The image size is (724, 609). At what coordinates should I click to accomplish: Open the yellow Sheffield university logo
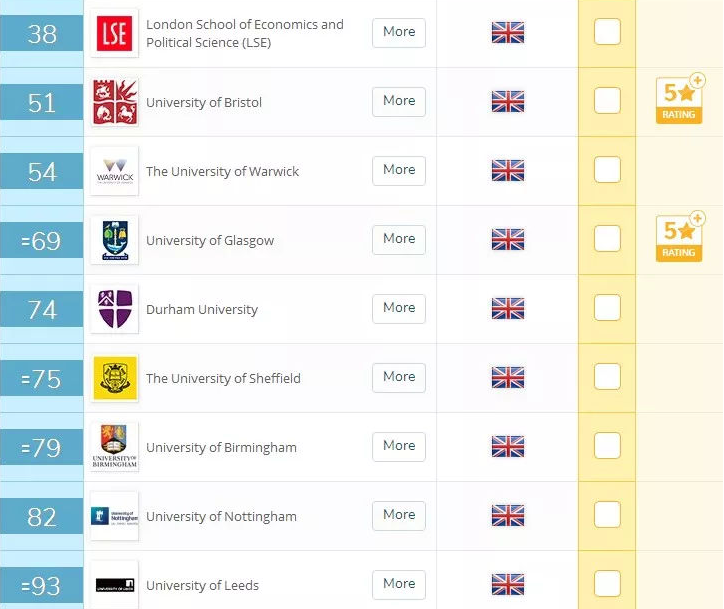pos(115,378)
